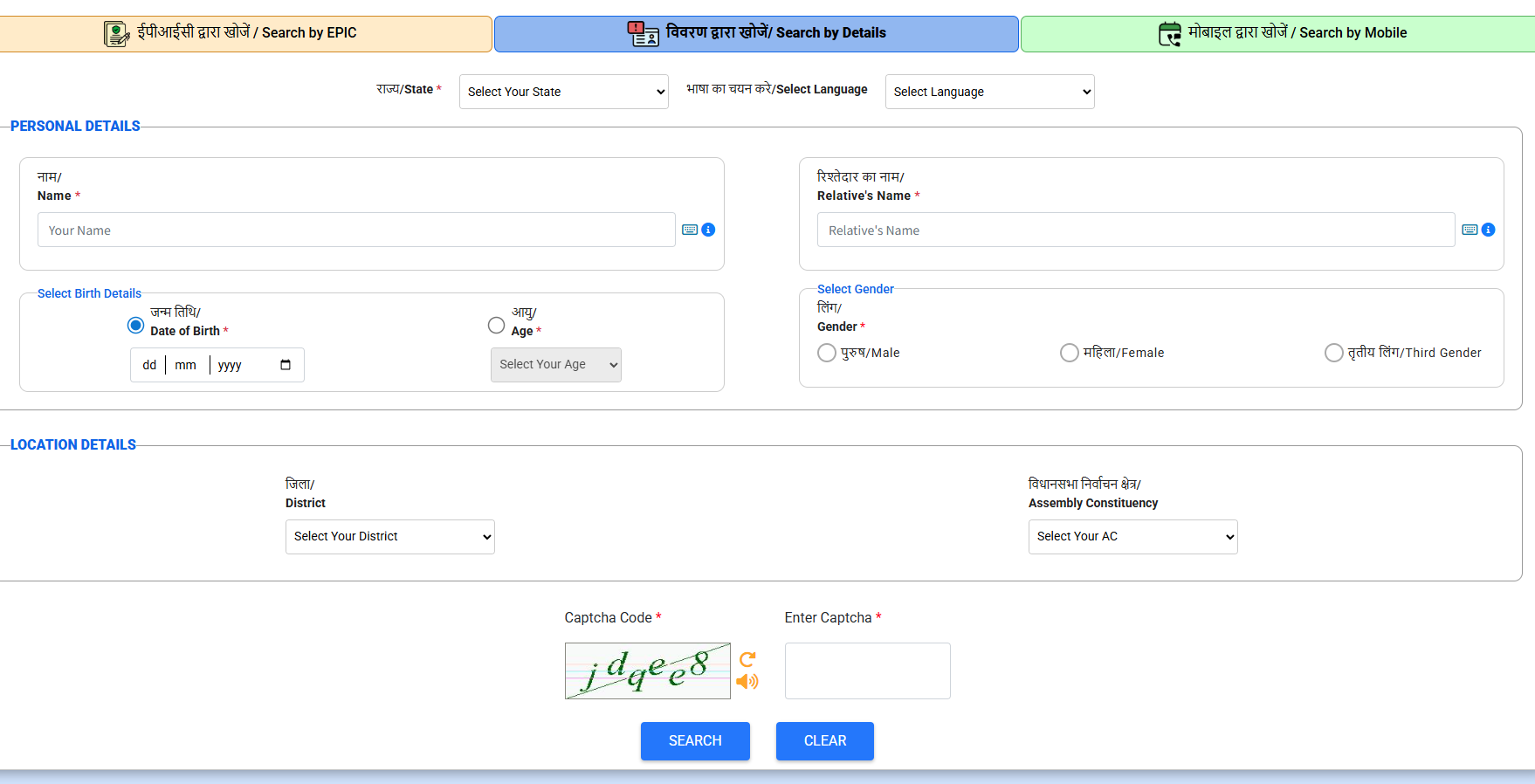
Task: Click into the Enter Captcha input box
Action: click(x=867, y=671)
